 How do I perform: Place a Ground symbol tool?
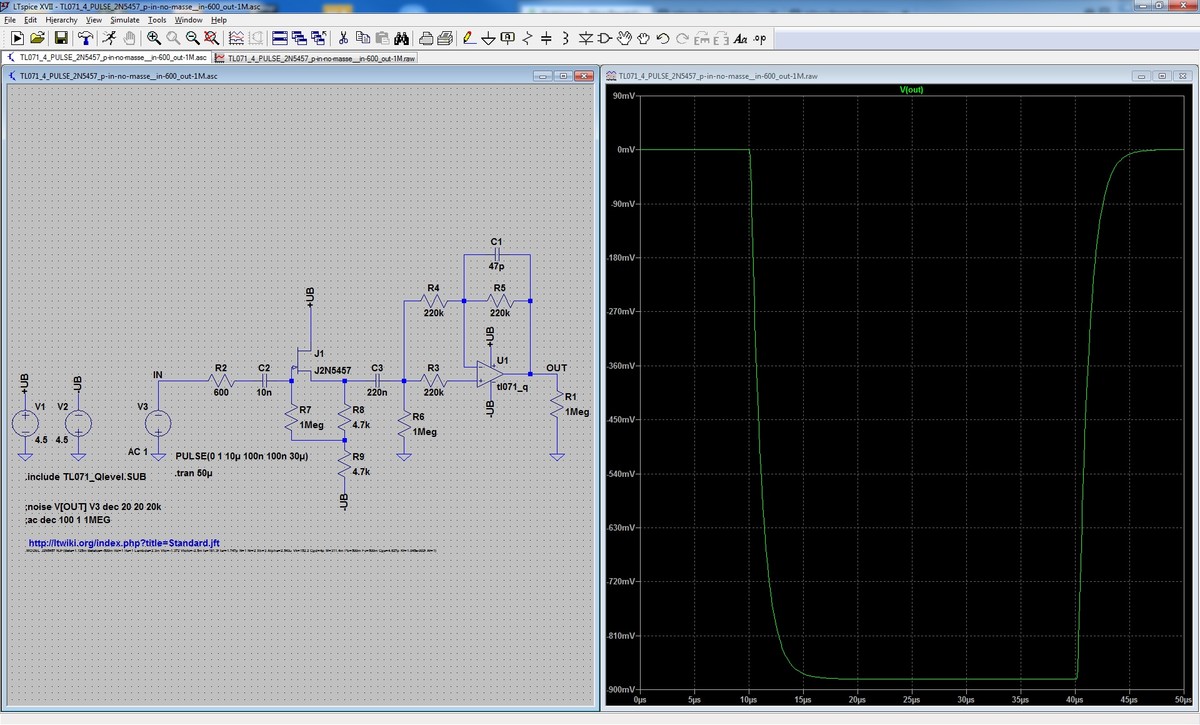pyautogui.click(x=488, y=38)
